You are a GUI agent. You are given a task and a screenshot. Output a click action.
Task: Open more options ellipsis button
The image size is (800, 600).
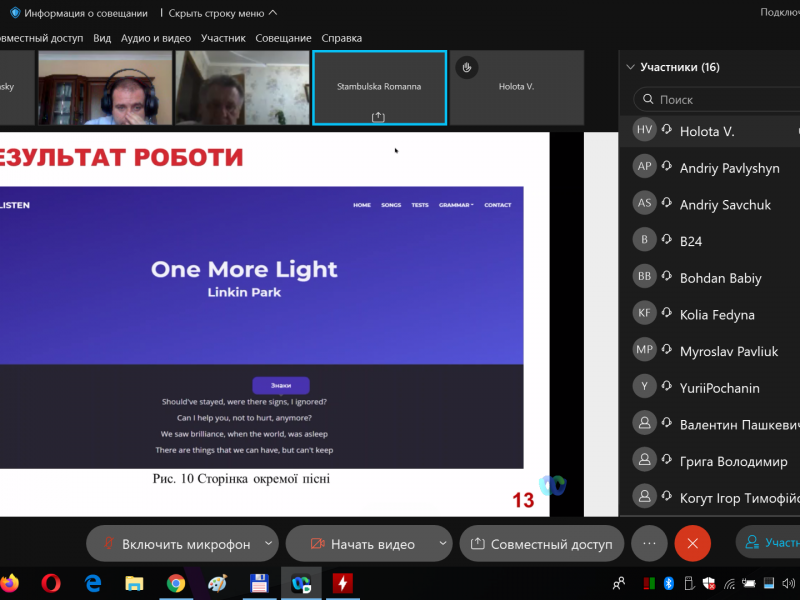click(x=649, y=544)
